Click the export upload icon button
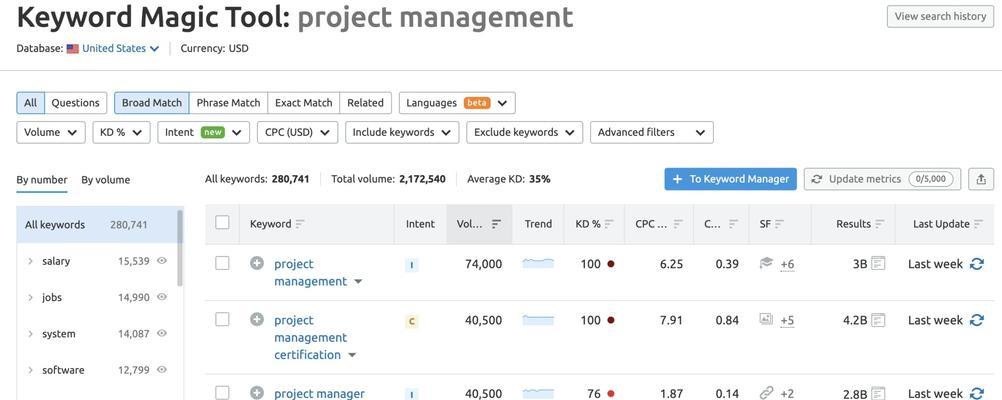 click(981, 180)
